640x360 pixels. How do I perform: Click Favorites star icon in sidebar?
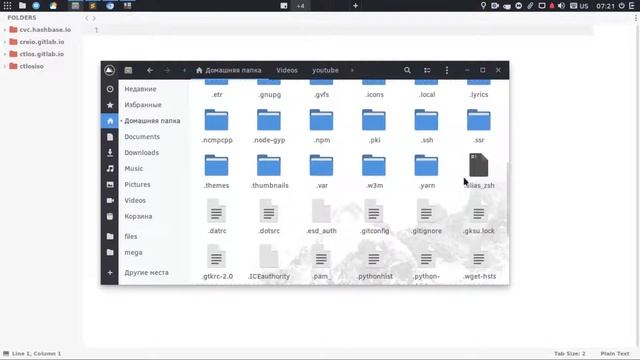[x=110, y=105]
